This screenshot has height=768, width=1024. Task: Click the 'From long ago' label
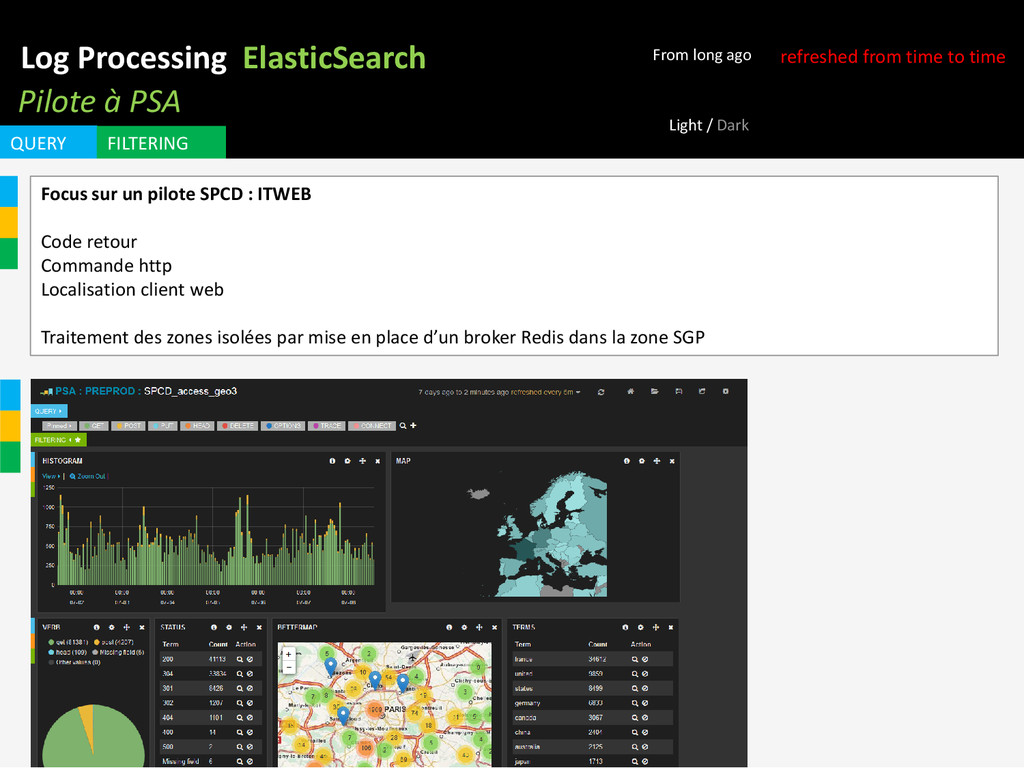(x=702, y=56)
